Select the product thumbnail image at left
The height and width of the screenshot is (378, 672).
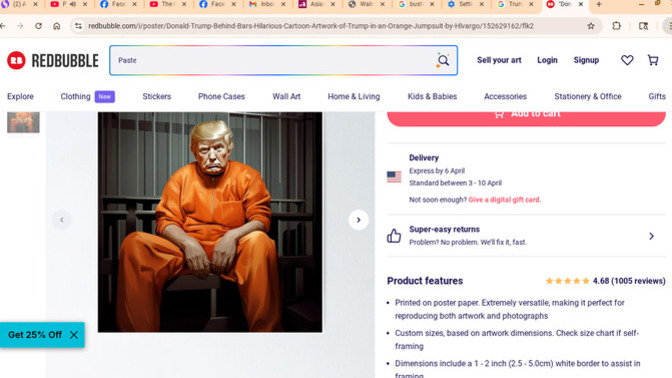click(x=23, y=122)
